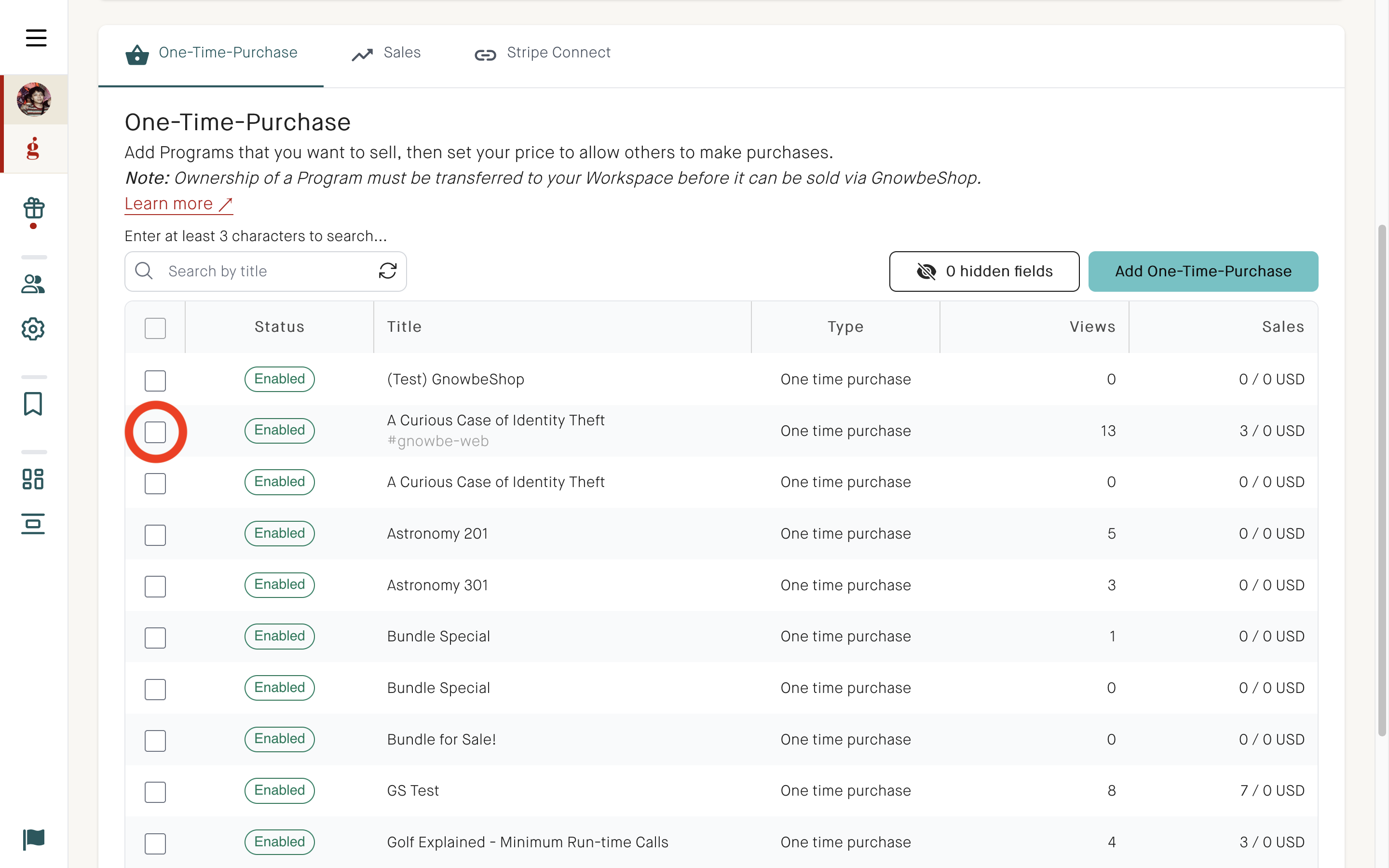The height and width of the screenshot is (868, 1389).
Task: Toggle the select-all checkbox in table header
Action: coord(155,328)
